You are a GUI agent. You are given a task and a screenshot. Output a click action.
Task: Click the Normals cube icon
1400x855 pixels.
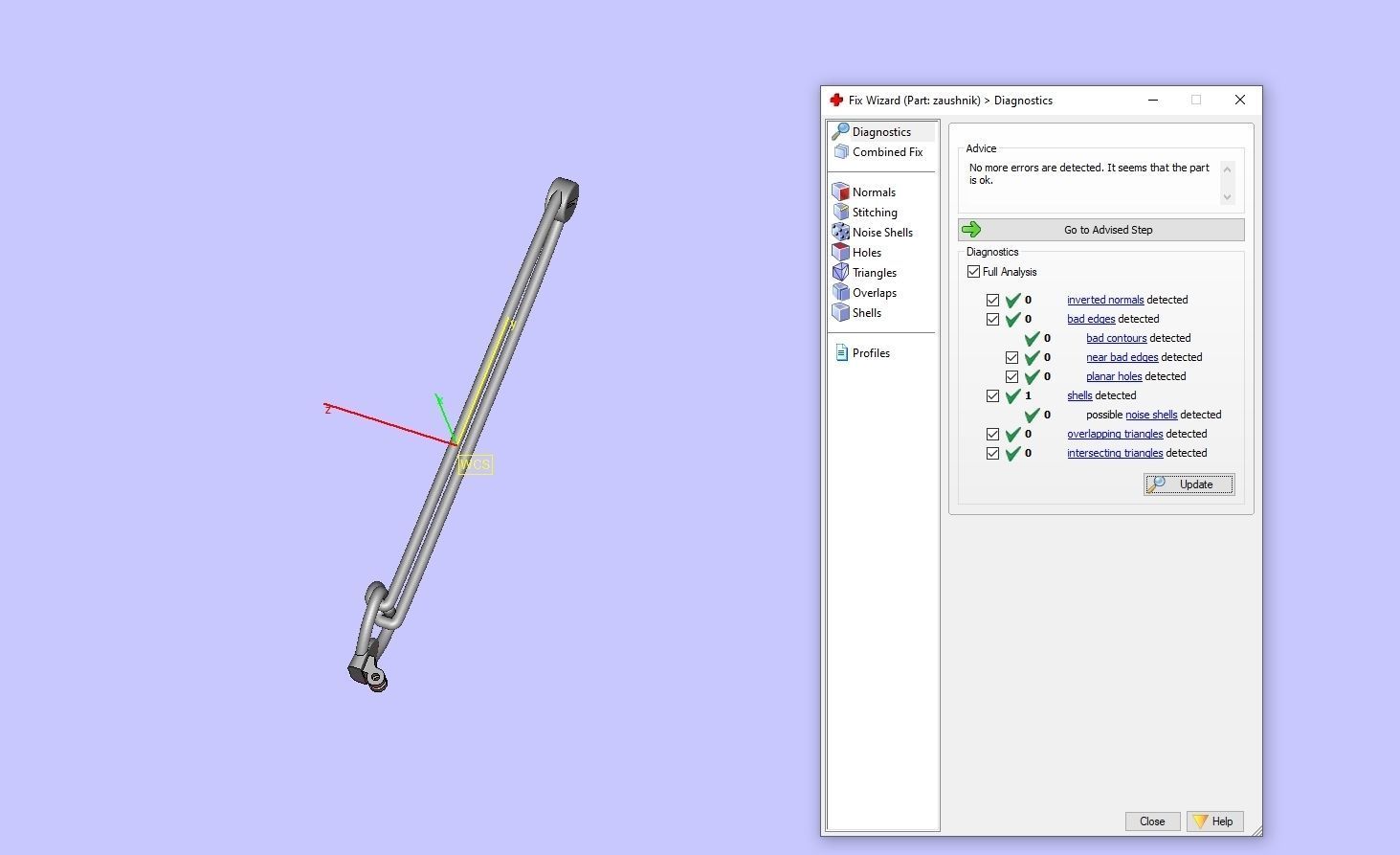tap(841, 191)
